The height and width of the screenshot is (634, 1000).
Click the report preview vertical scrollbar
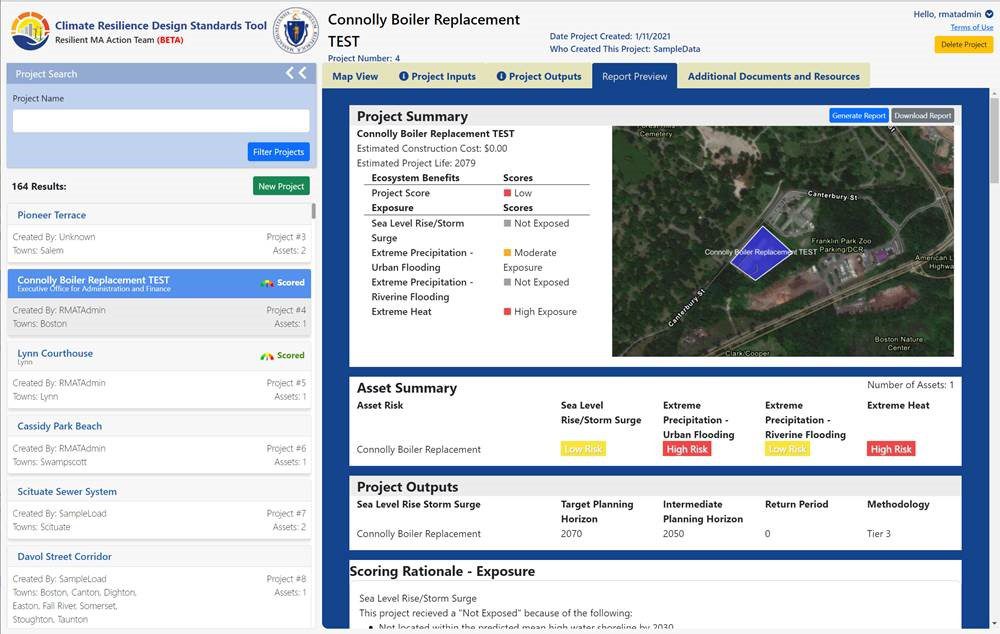993,142
